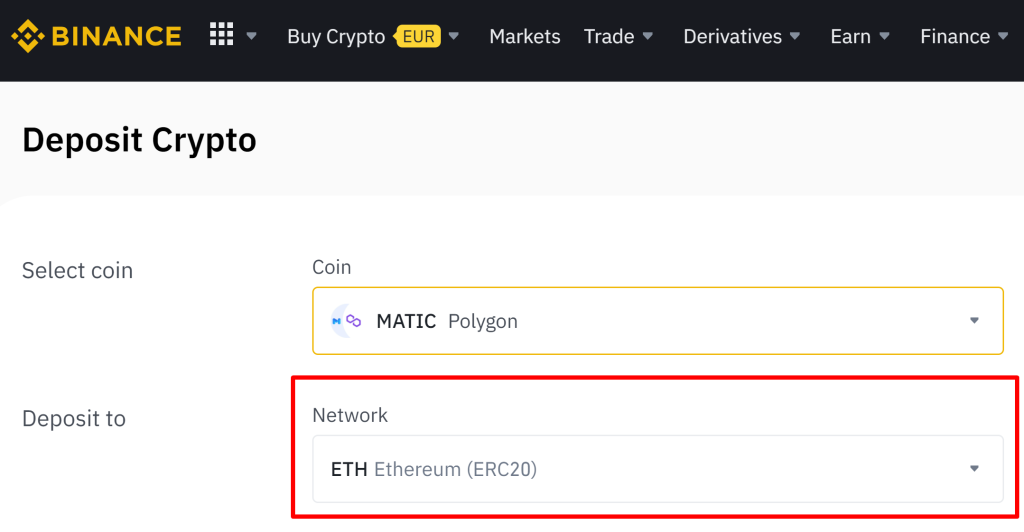Expand the arrow beside the grid icon
Viewport: 1024px width, 532px height.
tap(252, 37)
